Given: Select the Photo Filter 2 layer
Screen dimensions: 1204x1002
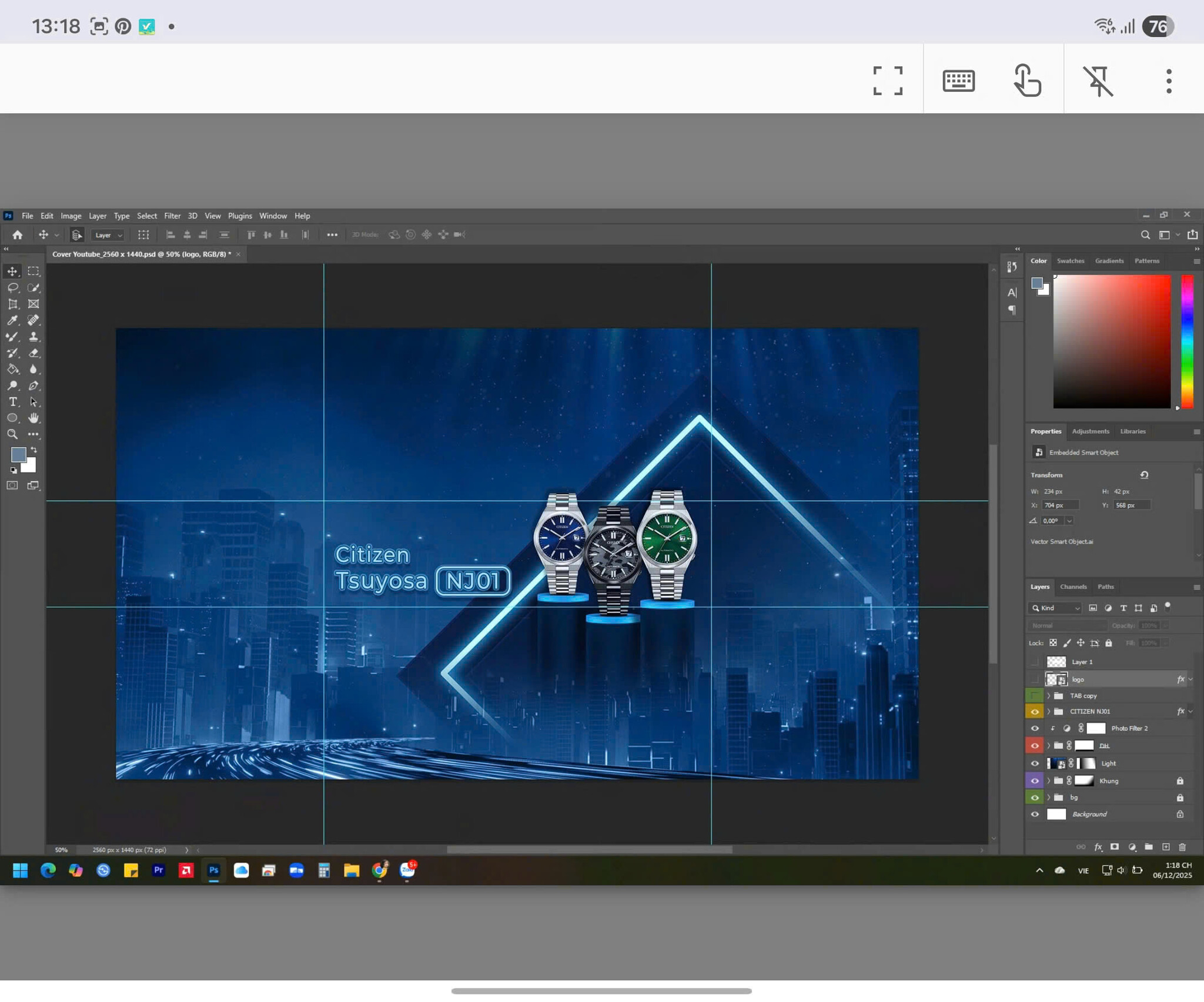Looking at the screenshot, I should click(x=1129, y=729).
